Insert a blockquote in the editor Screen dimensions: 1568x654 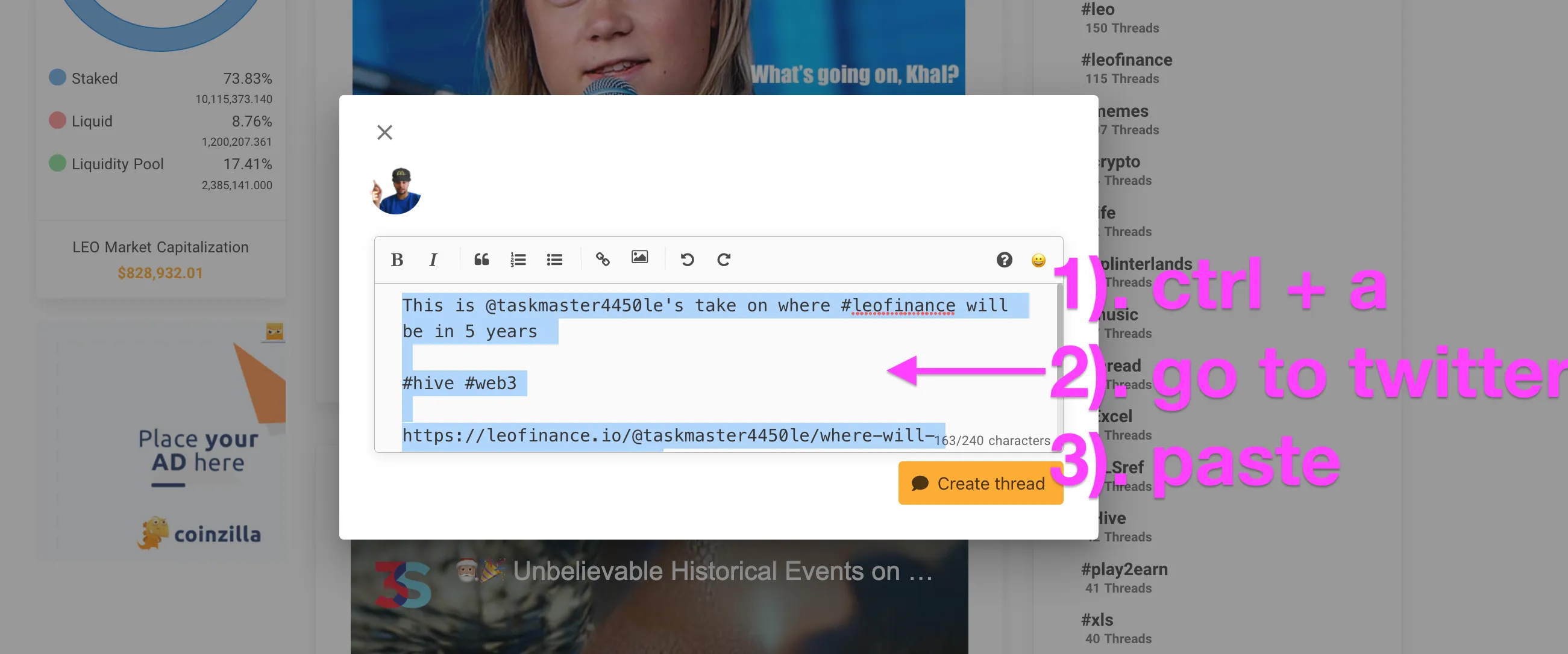click(x=481, y=260)
